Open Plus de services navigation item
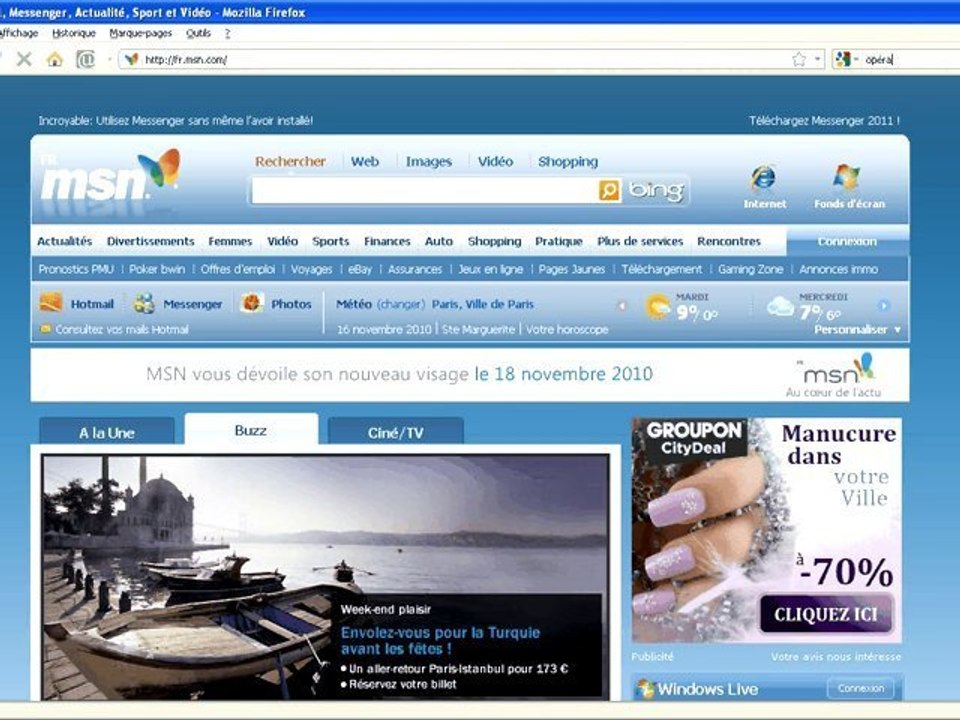960x720 pixels. point(640,241)
